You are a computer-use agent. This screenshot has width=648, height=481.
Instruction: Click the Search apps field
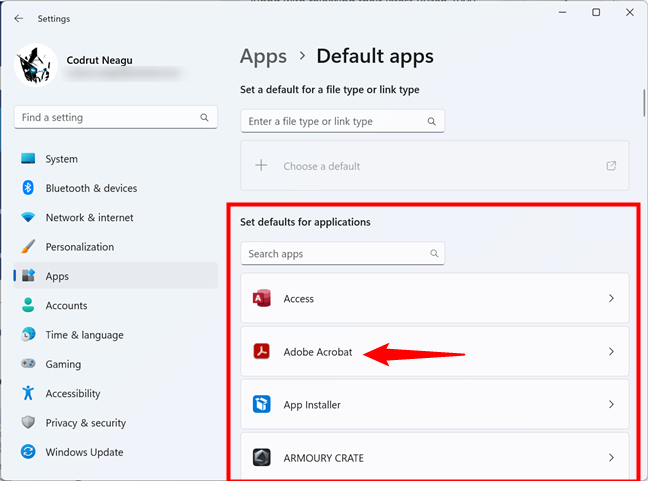click(x=343, y=253)
